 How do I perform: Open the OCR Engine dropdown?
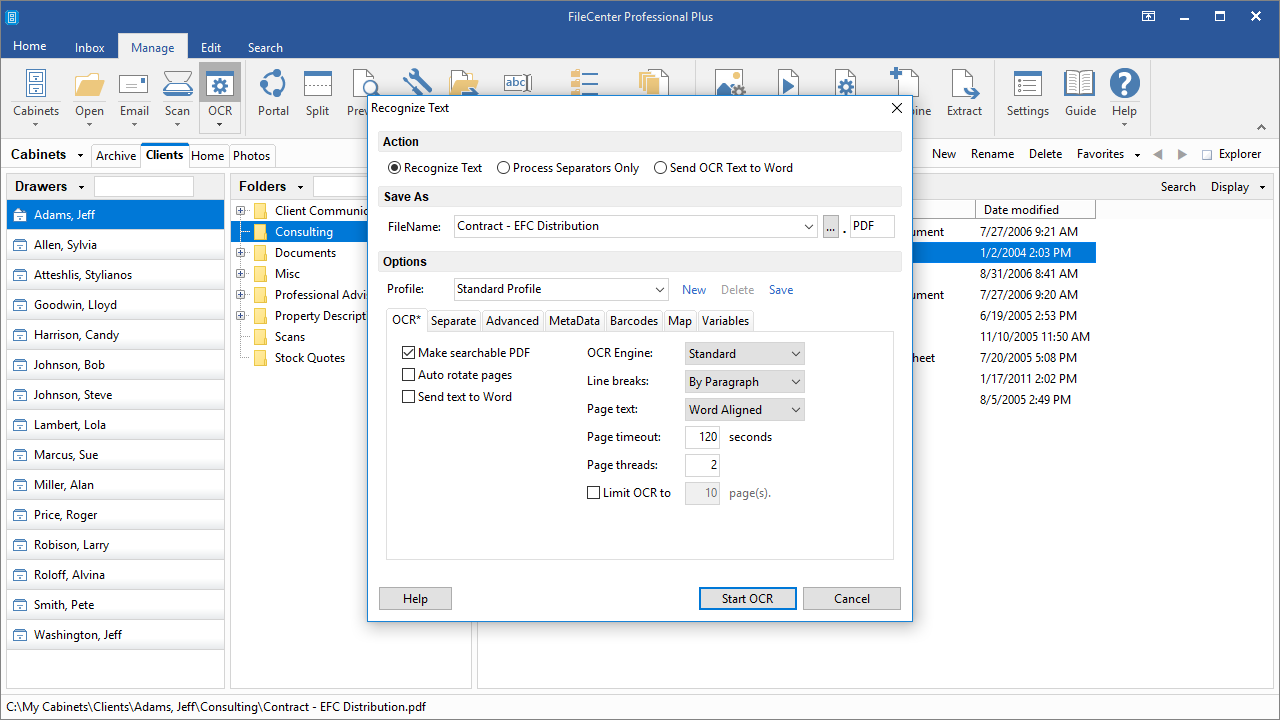(x=744, y=354)
